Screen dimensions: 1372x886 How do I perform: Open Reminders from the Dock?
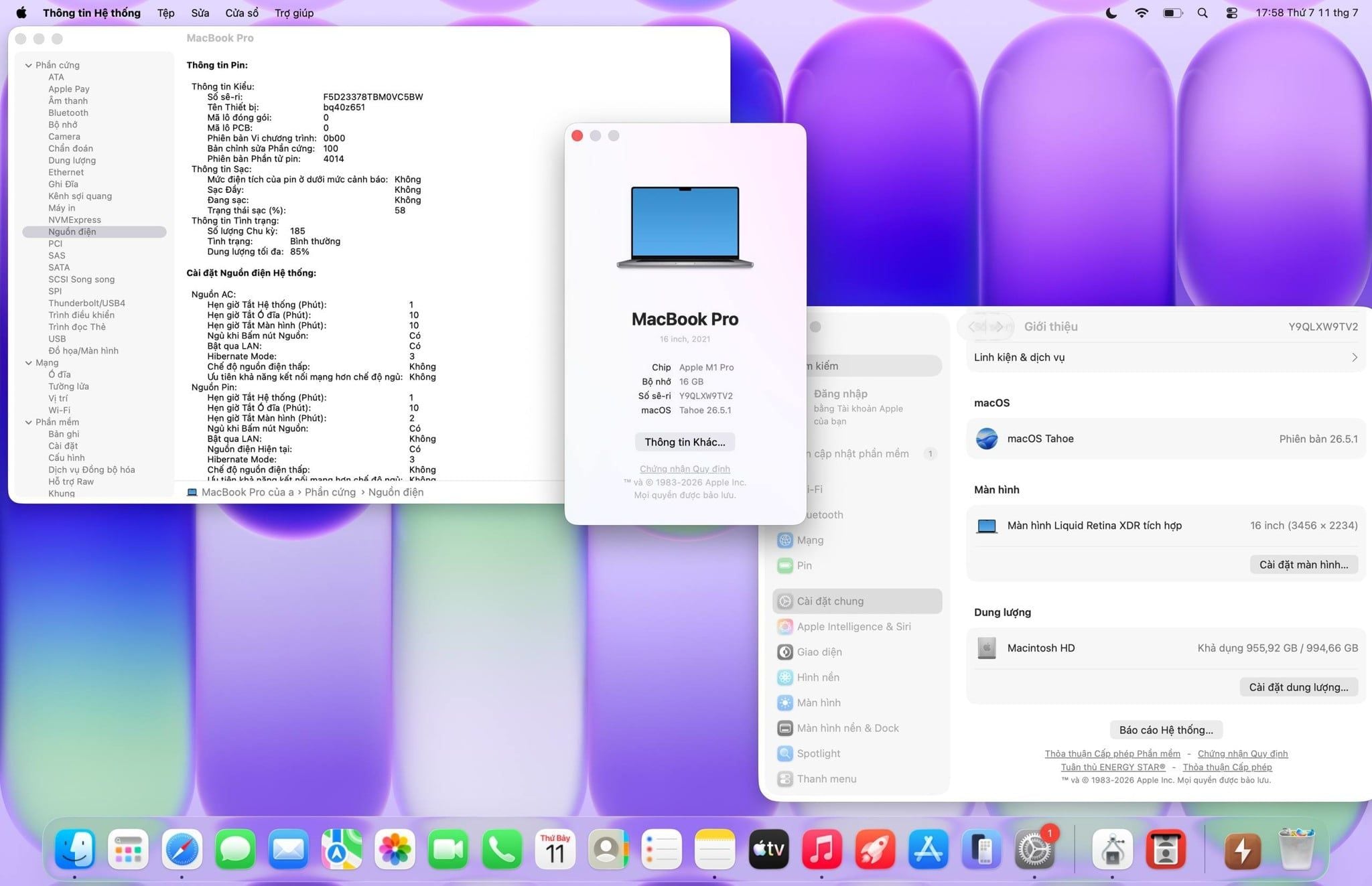662,848
